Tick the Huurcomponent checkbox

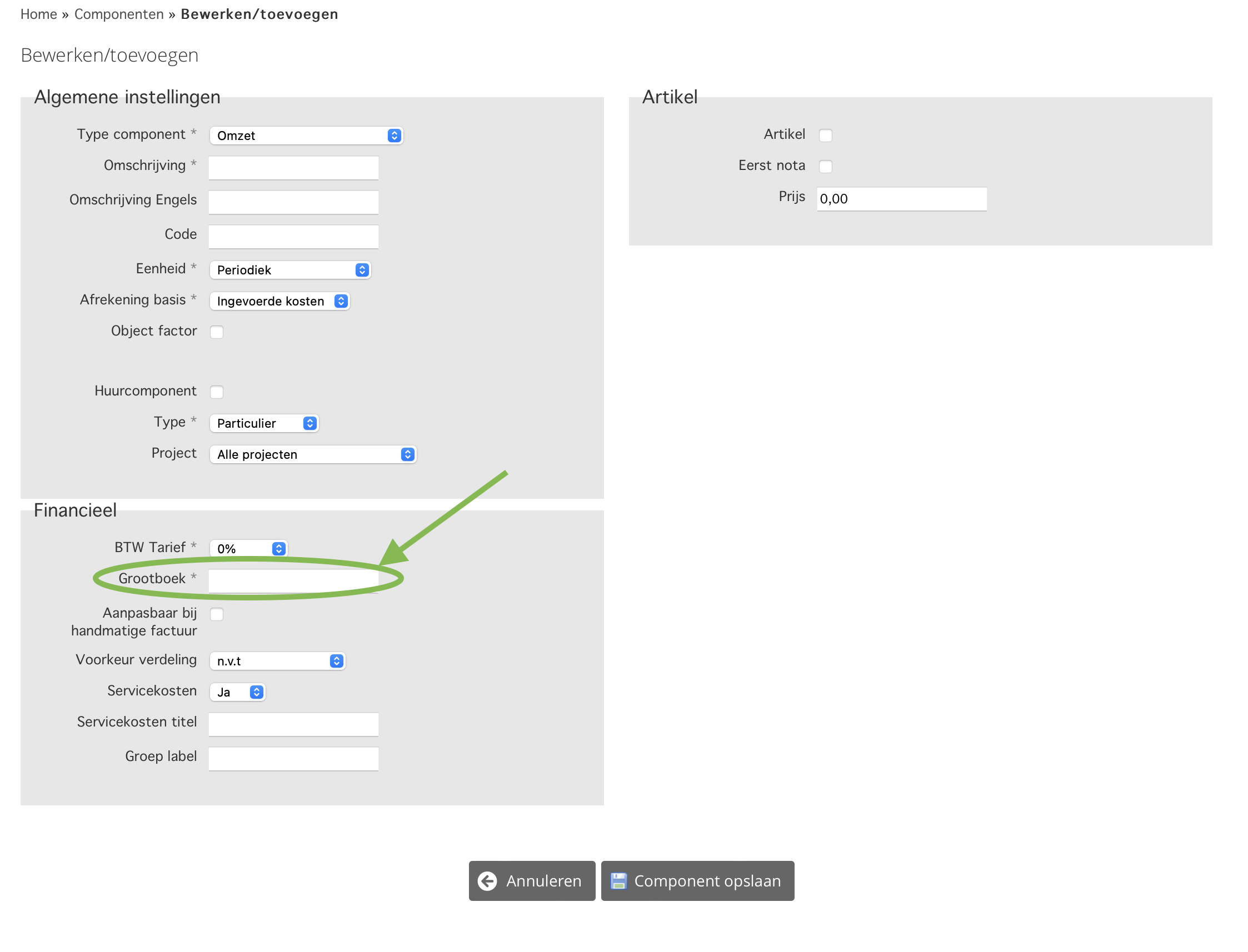point(217,392)
